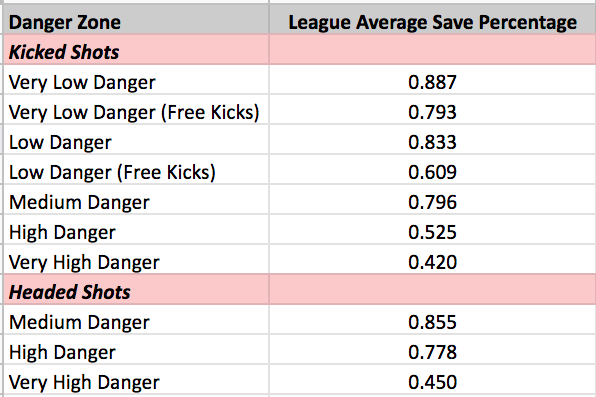This screenshot has width=596, height=397.
Task: Select the cell containing 0.778
Action: pyautogui.click(x=433, y=350)
